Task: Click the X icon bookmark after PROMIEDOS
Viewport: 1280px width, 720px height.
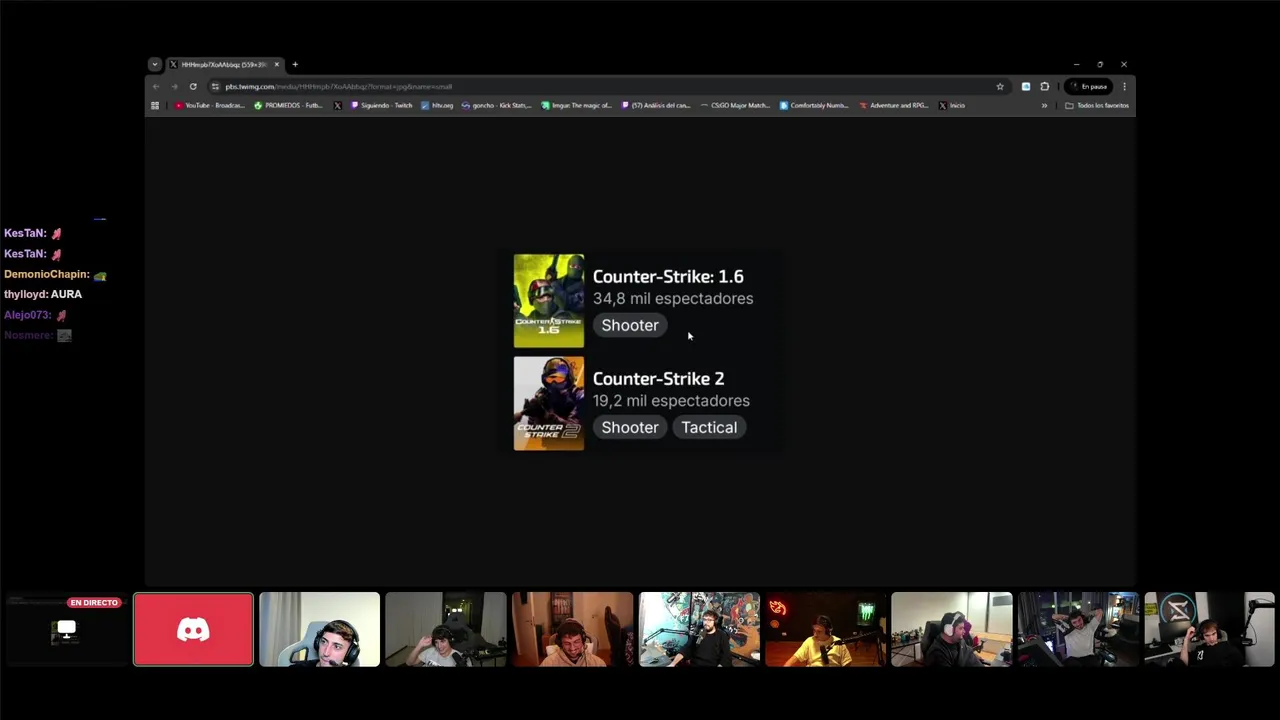Action: 337,105
